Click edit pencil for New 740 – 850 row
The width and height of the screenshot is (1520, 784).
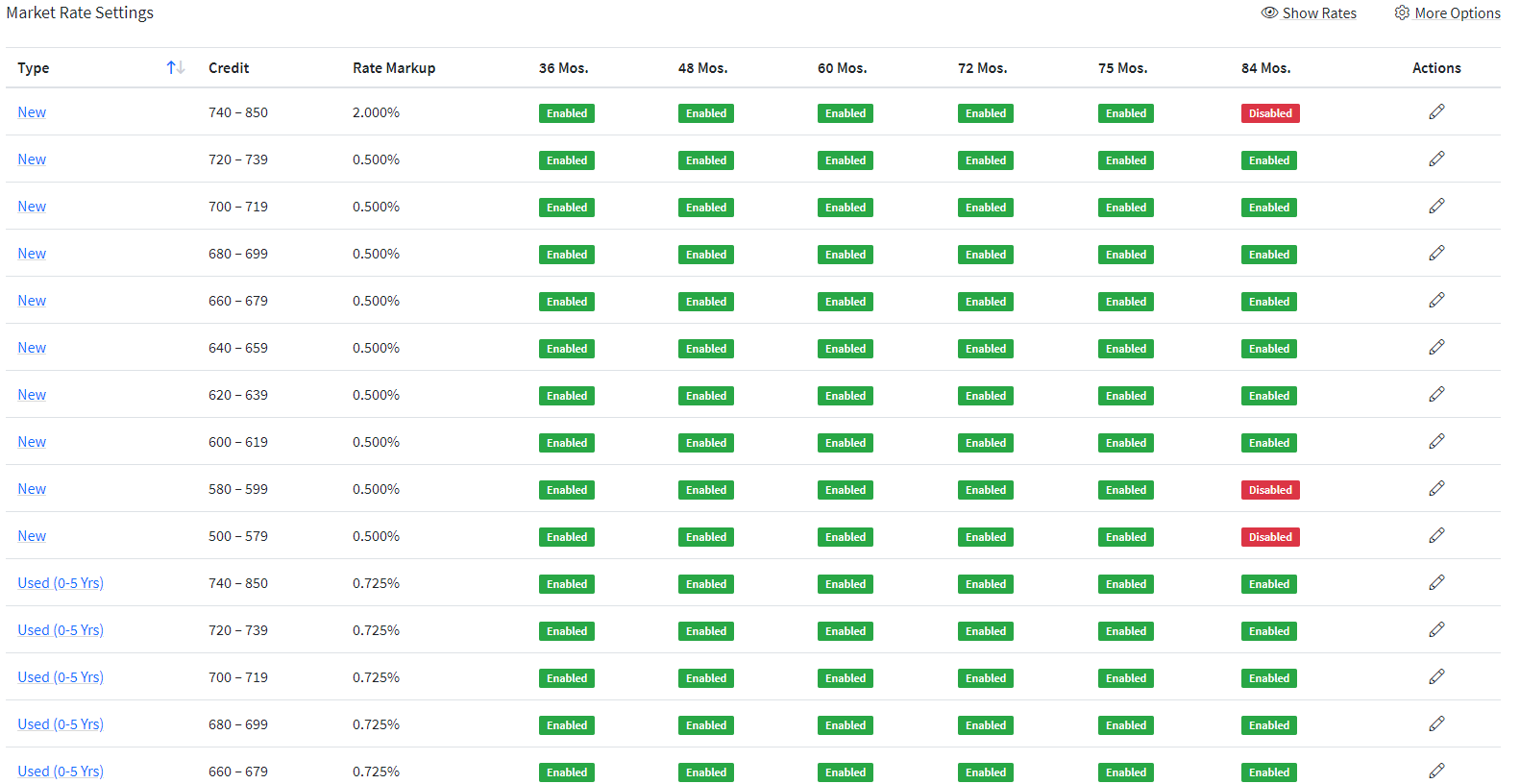click(1436, 112)
